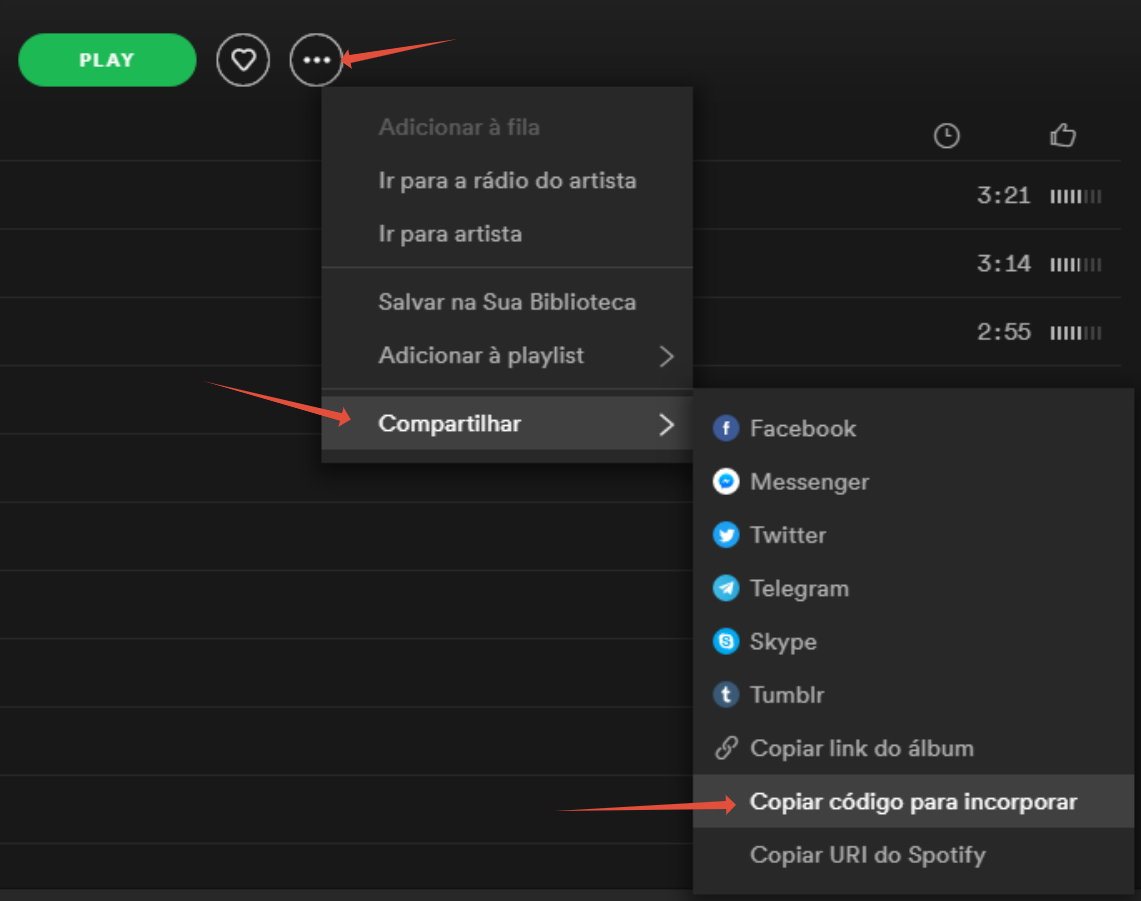This screenshot has width=1141, height=901.
Task: Click popularity bars of the 3:21 track
Action: click(1076, 196)
